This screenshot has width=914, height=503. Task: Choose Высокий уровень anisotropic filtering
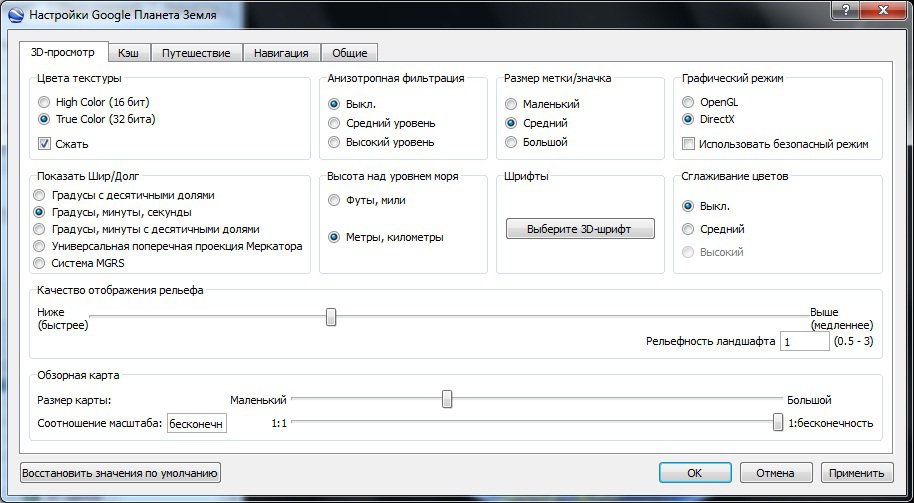coord(382,142)
